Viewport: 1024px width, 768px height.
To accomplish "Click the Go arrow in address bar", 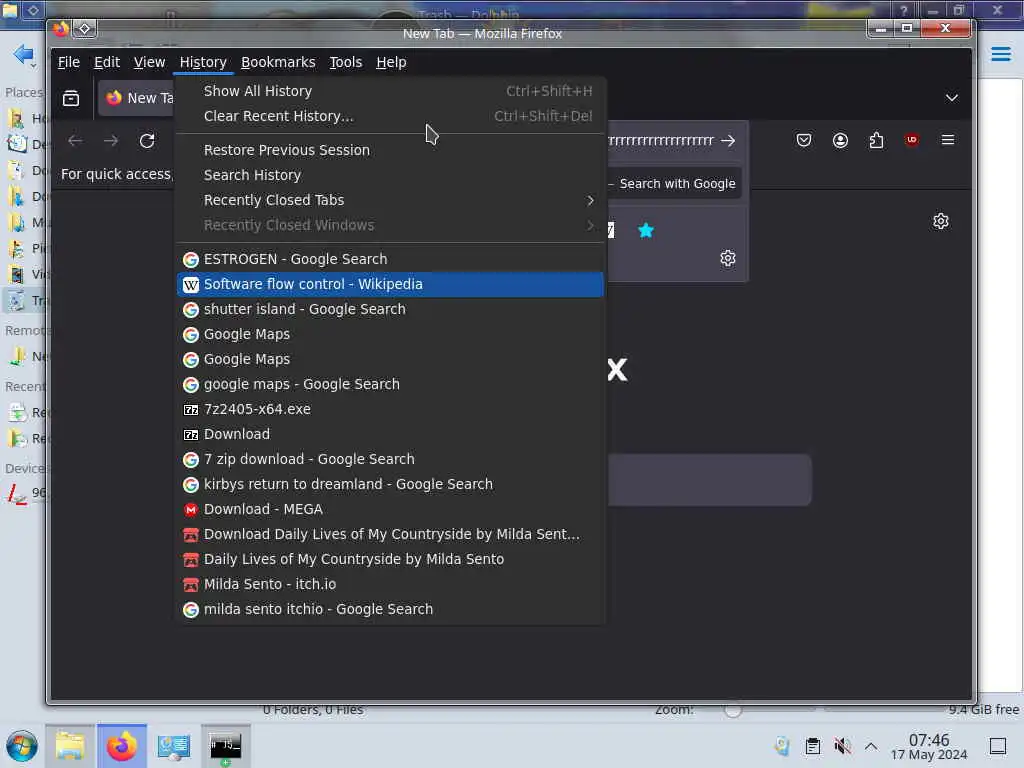I will click(728, 140).
